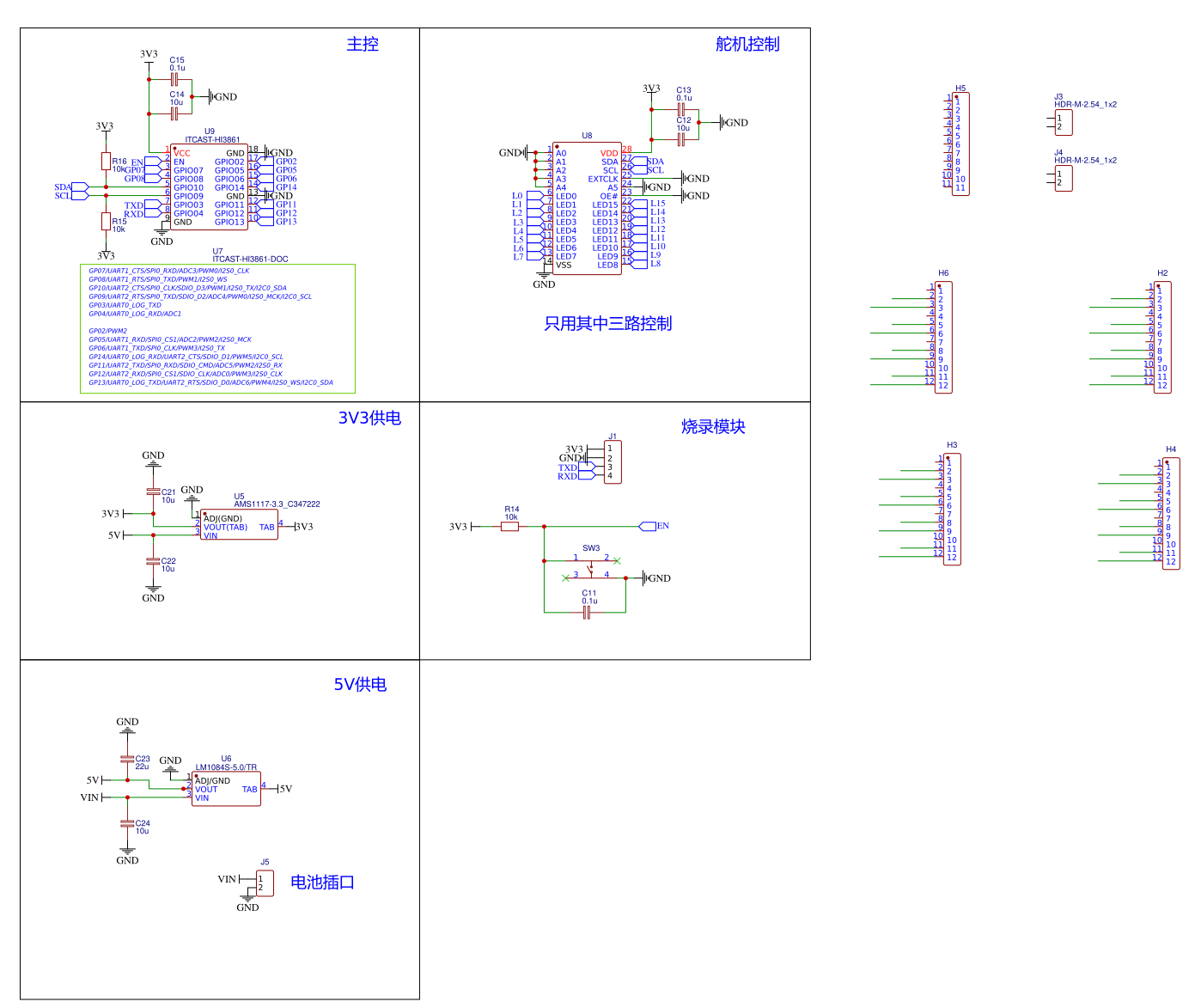Viewport: 1189px width, 1008px height.
Task: Select the H2 twelve-pin header
Action: [1162, 337]
